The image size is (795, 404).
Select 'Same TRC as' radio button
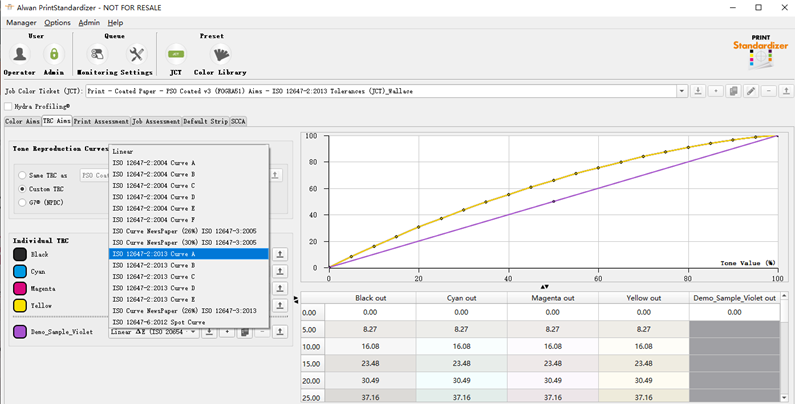(22, 175)
